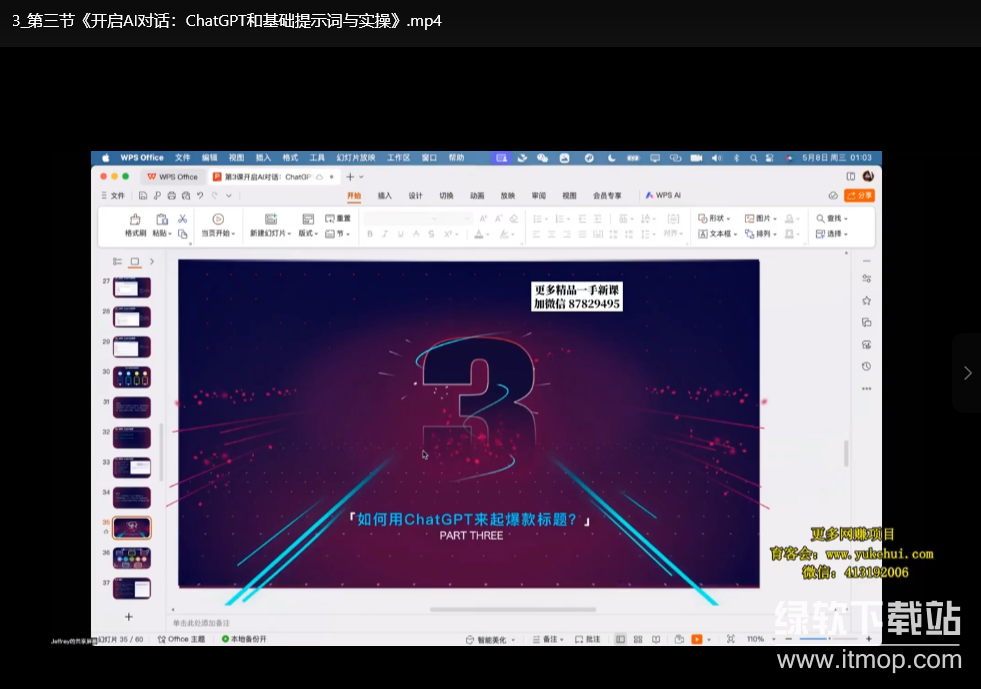Click the 新建幻灯片 new slide icon

tap(270, 219)
